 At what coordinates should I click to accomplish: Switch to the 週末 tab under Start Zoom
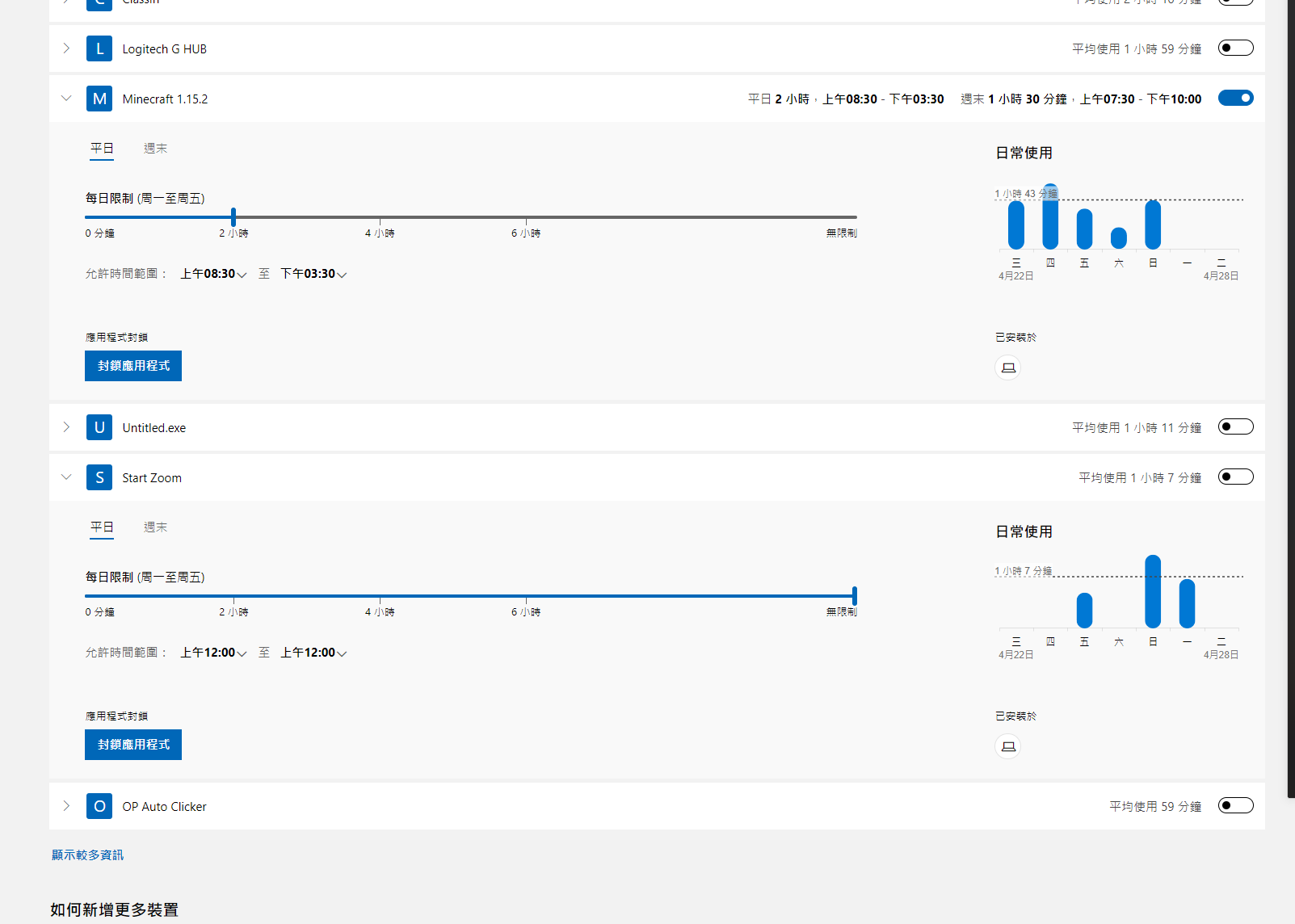tap(155, 527)
